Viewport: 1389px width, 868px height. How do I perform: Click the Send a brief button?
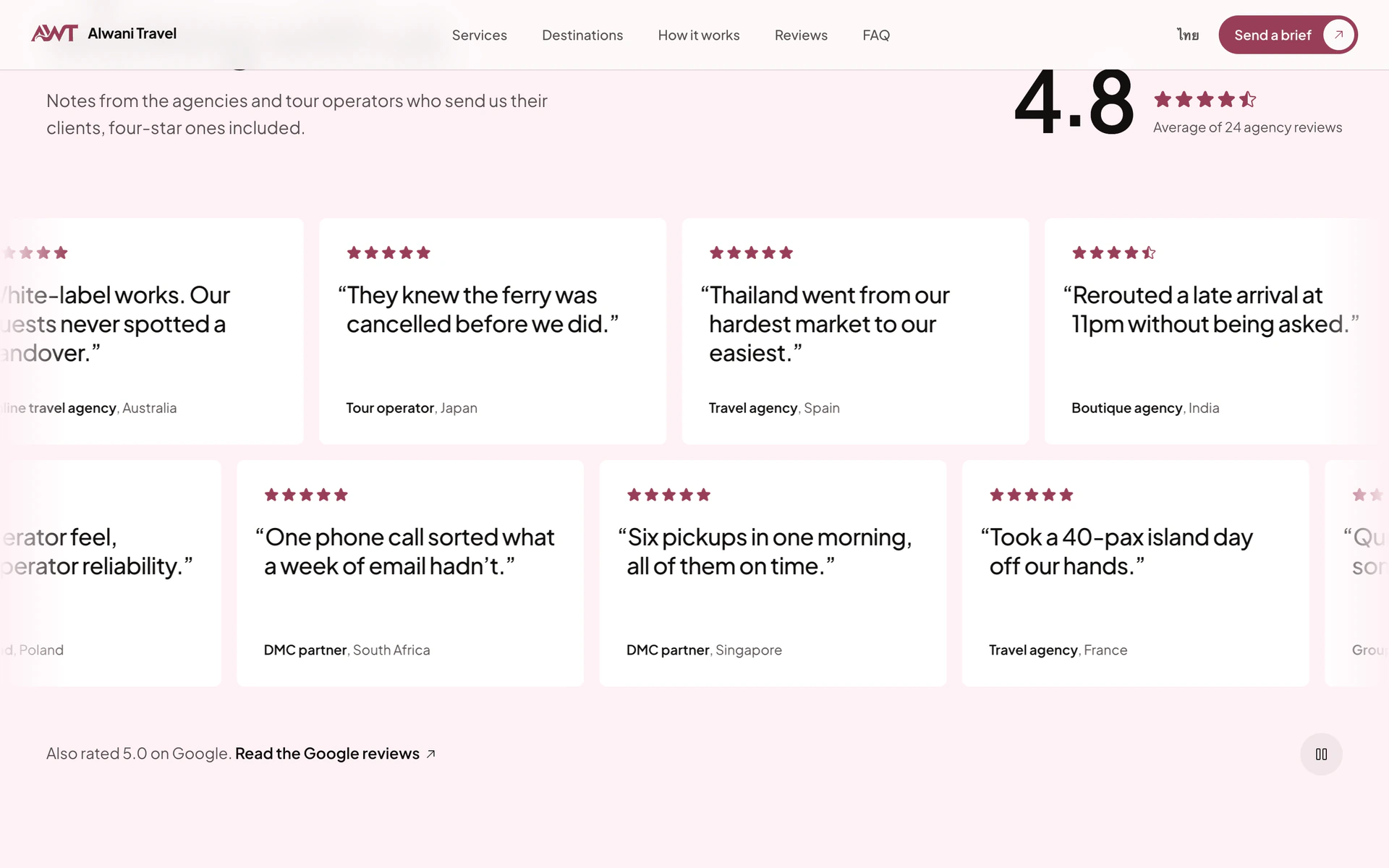tap(1288, 35)
